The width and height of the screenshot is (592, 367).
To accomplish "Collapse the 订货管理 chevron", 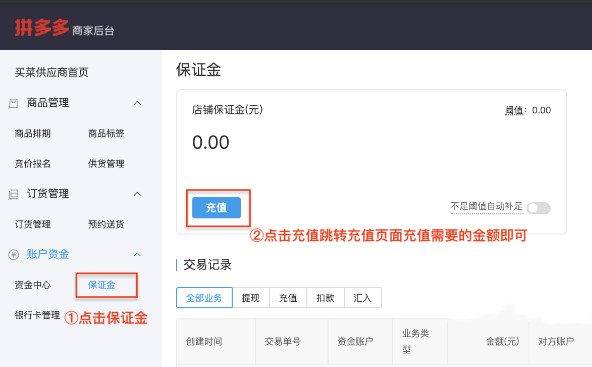I will [137, 194].
